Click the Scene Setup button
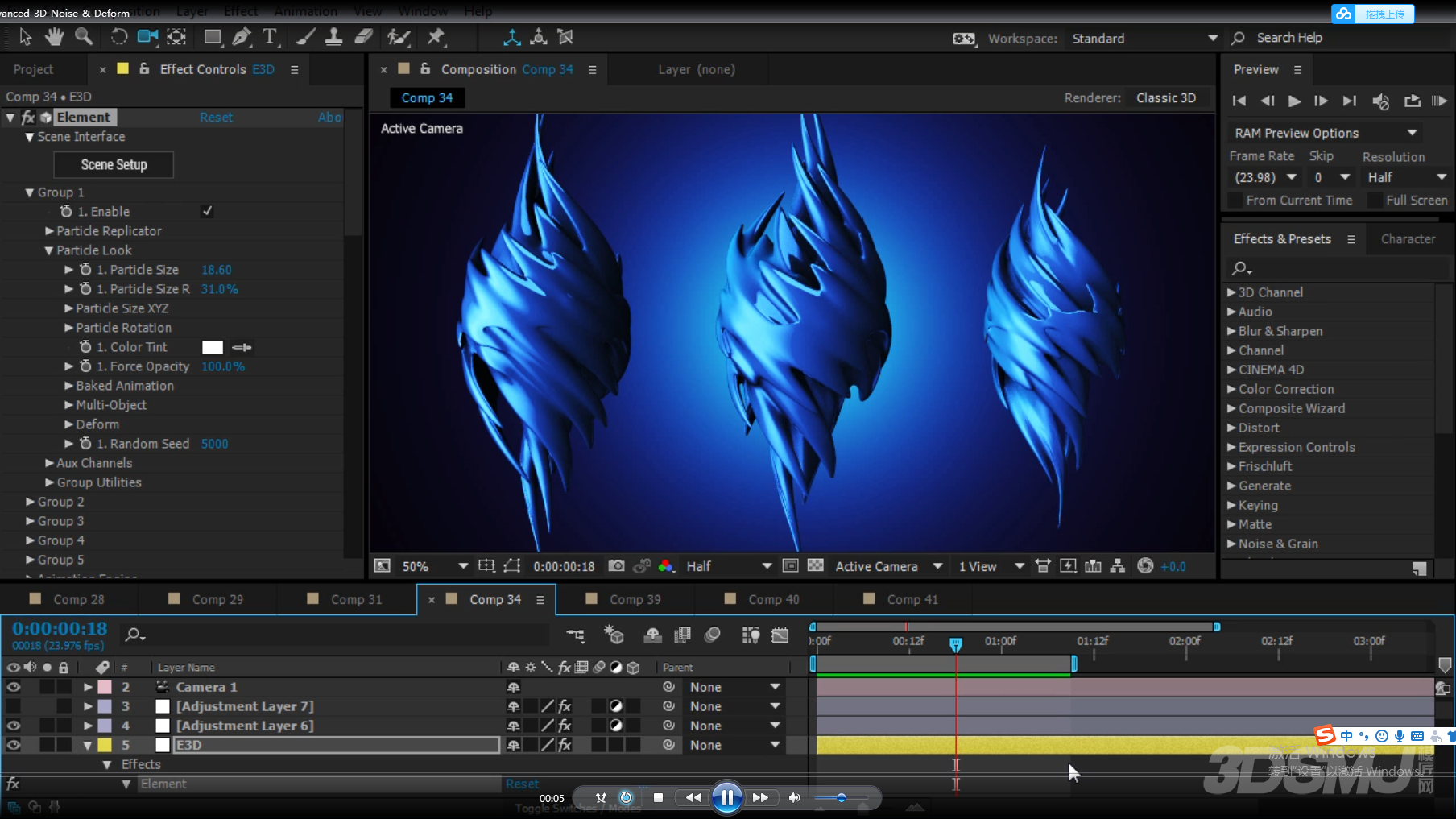This screenshot has width=1456, height=819. click(x=114, y=164)
